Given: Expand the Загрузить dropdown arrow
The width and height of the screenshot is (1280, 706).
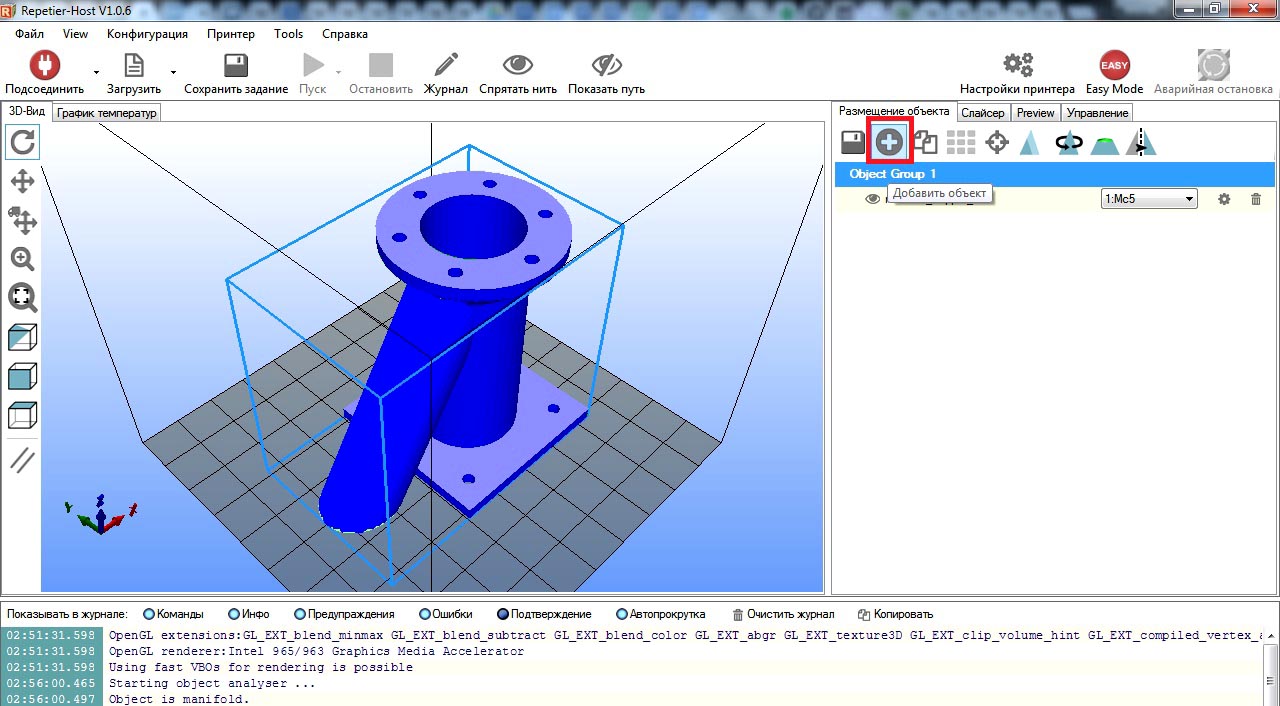Looking at the screenshot, I should 173,73.
